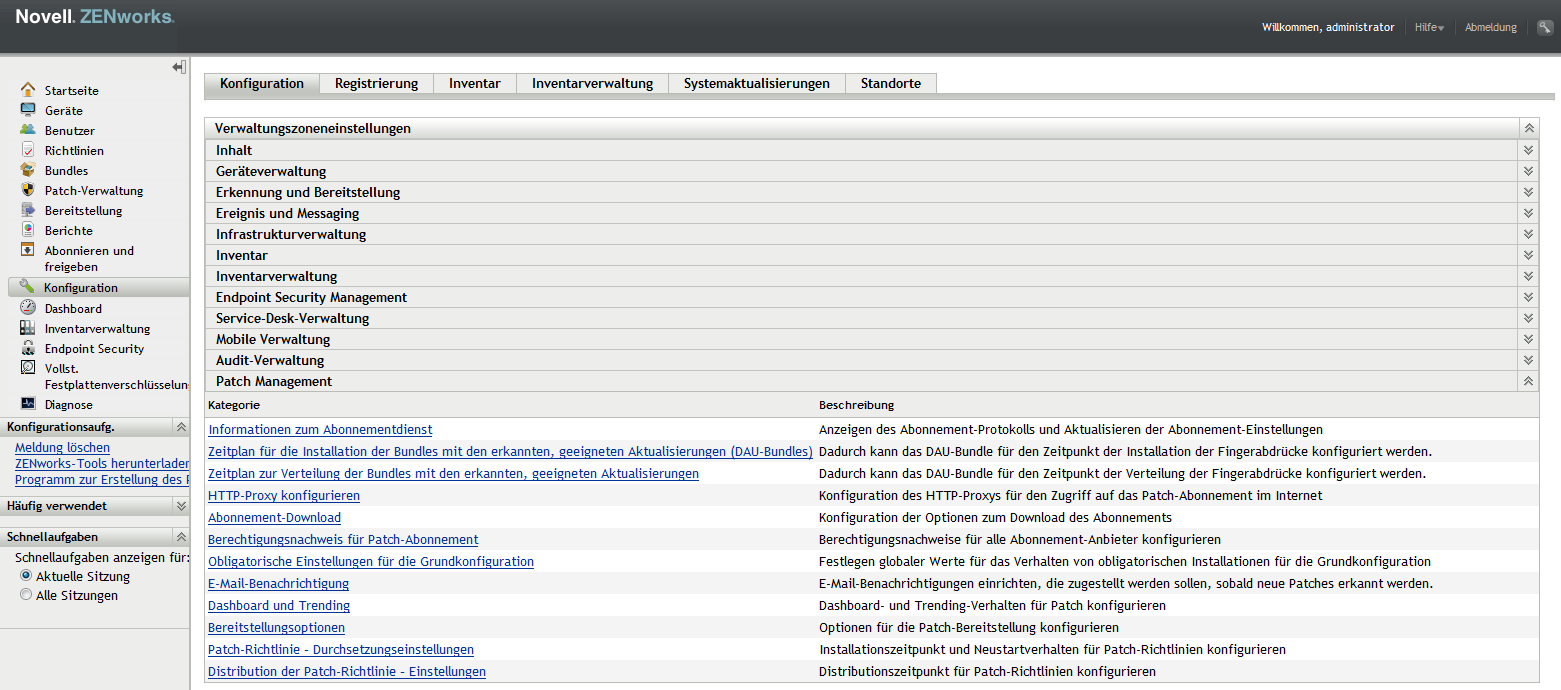The image size is (1561, 690).
Task: Click the Richtlinien policy icon
Action: point(28,150)
